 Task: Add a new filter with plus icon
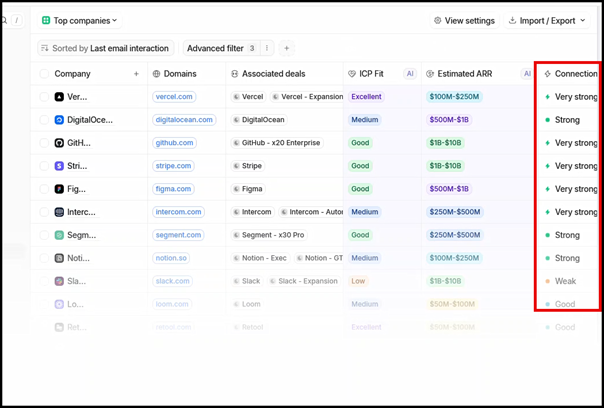(x=286, y=48)
